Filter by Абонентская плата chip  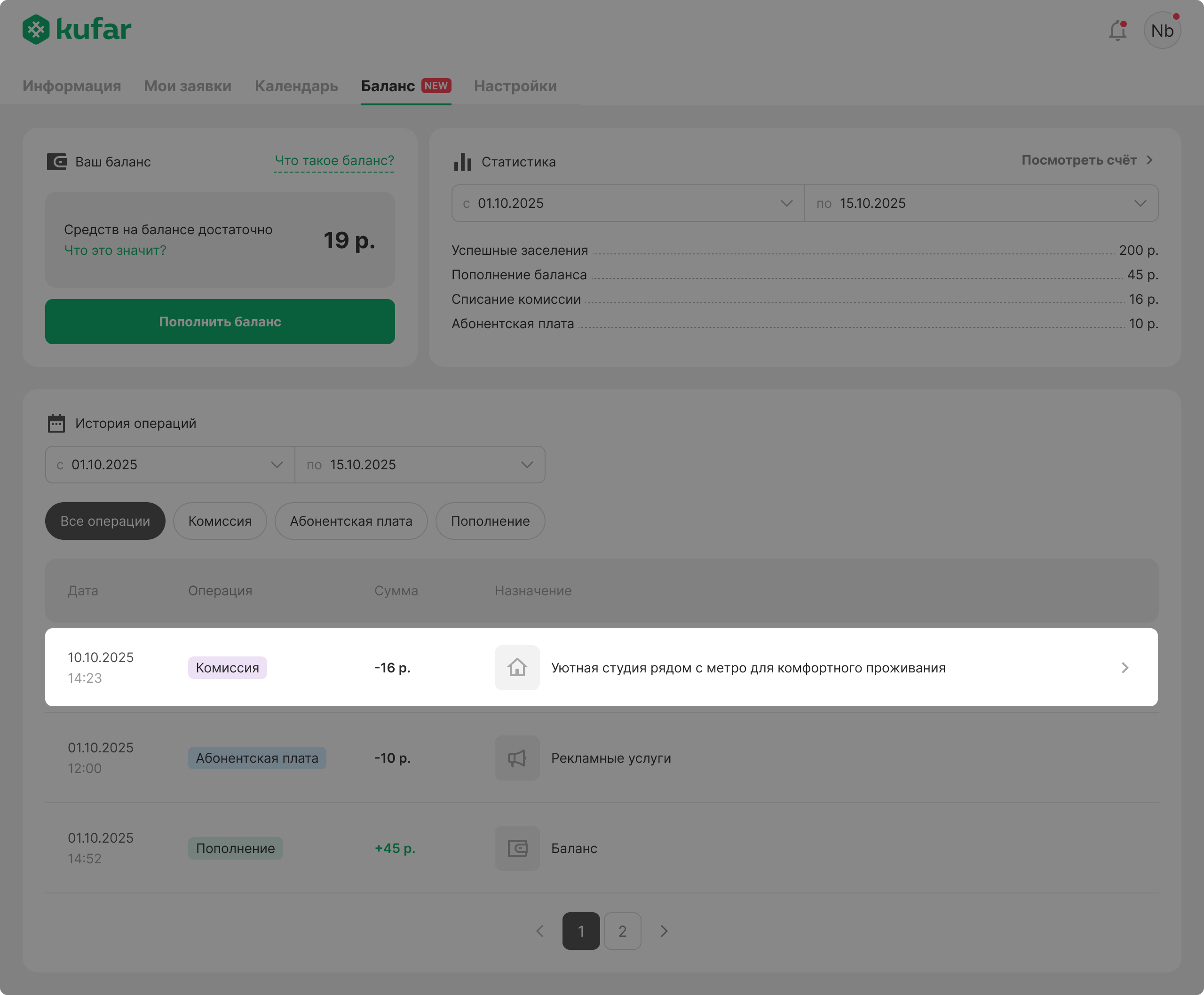(x=351, y=521)
